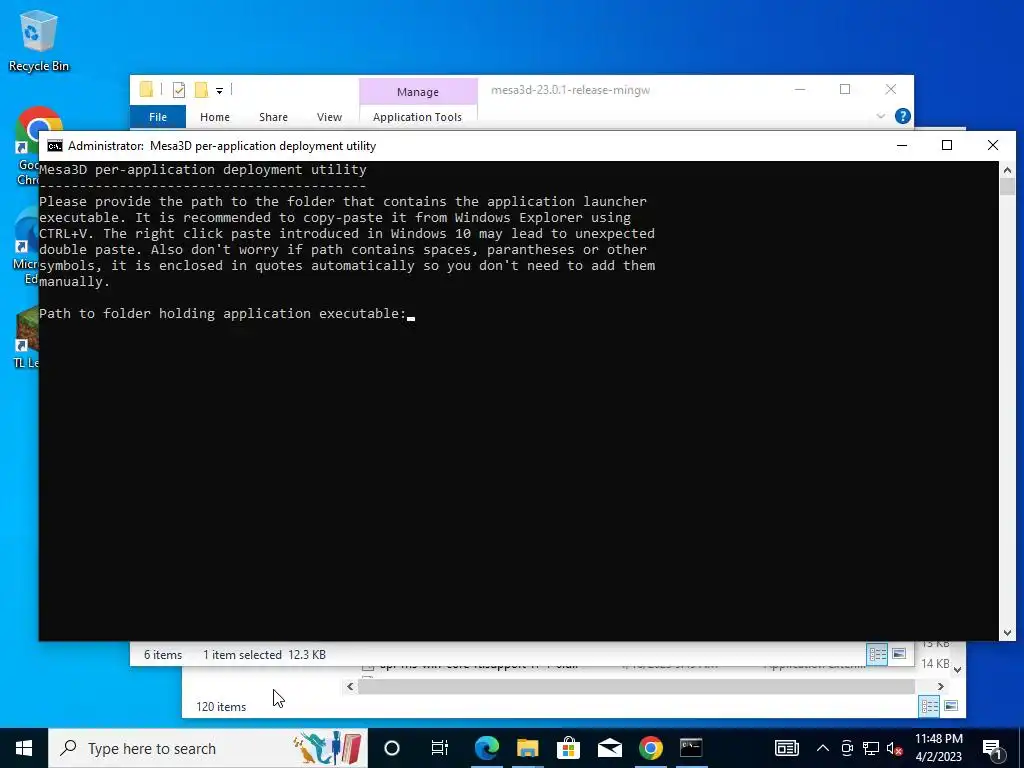
Task: Open the Application Tools ribbon tab
Action: (417, 117)
